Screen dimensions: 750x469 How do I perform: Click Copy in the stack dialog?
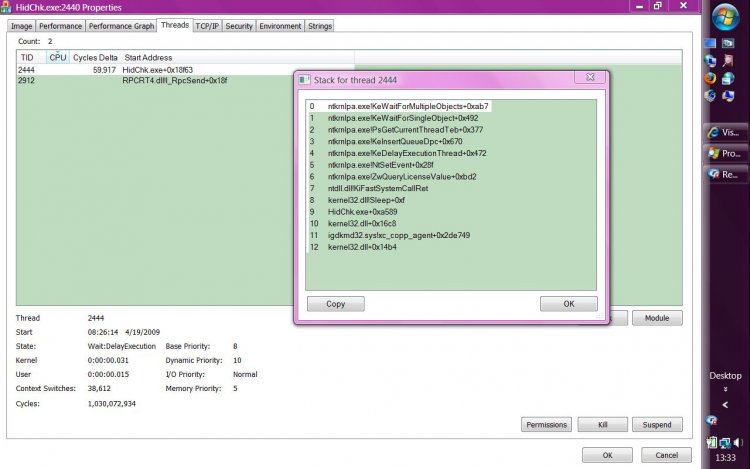tap(335, 304)
